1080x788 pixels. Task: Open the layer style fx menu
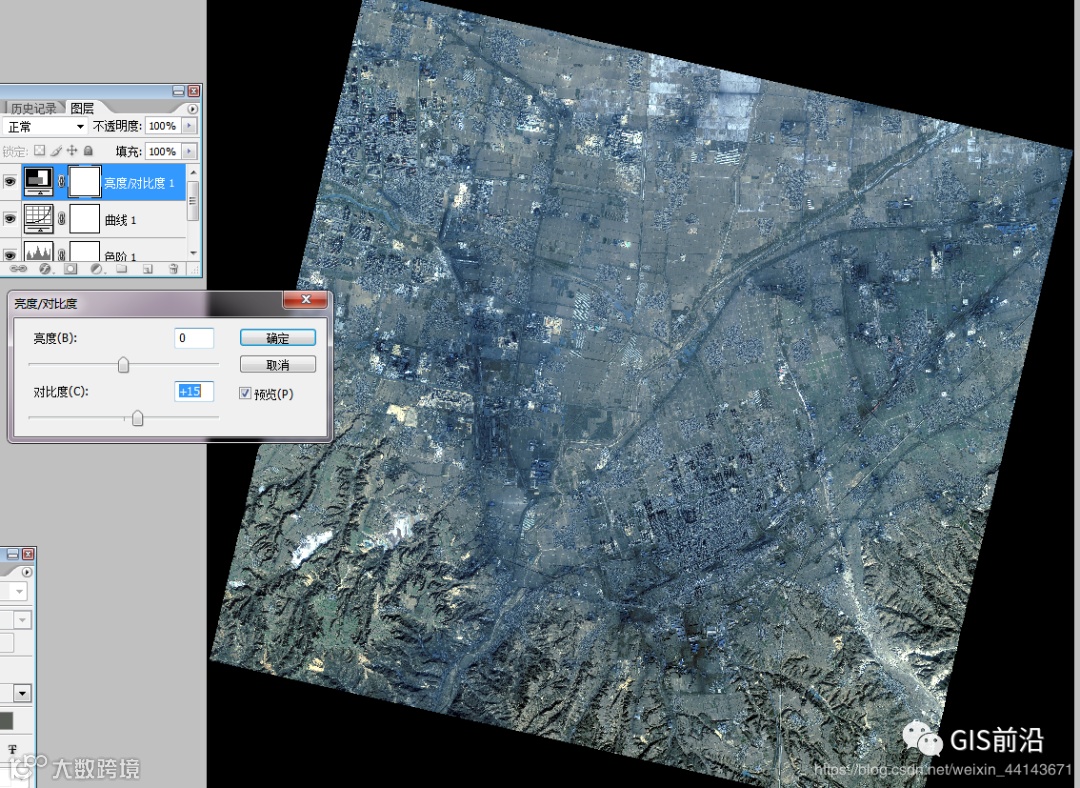coord(44,269)
